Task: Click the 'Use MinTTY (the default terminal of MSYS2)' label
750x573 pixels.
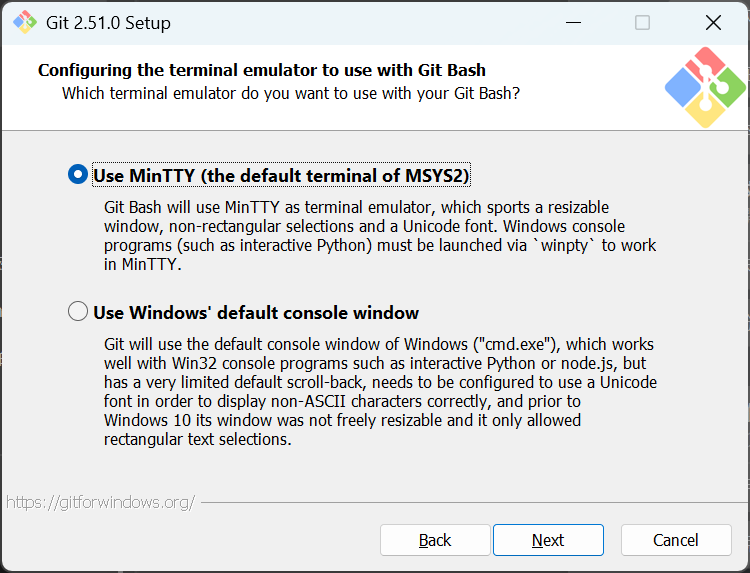Action: click(281, 176)
